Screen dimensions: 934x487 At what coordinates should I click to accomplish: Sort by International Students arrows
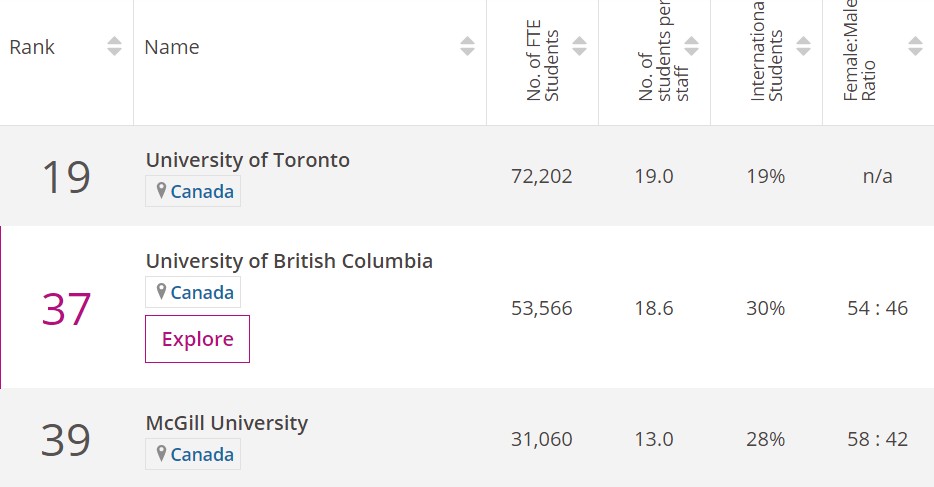[x=803, y=46]
